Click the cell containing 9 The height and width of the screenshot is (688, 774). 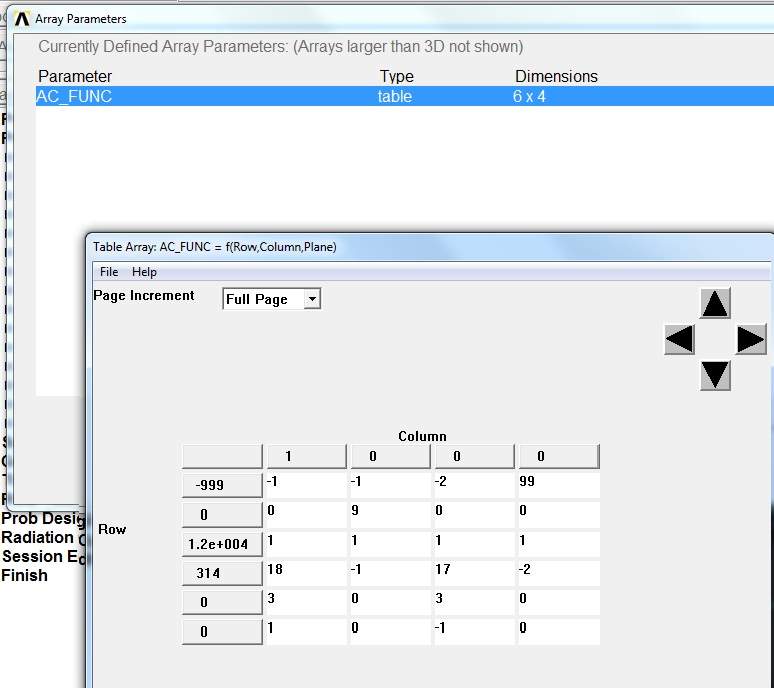(390, 515)
